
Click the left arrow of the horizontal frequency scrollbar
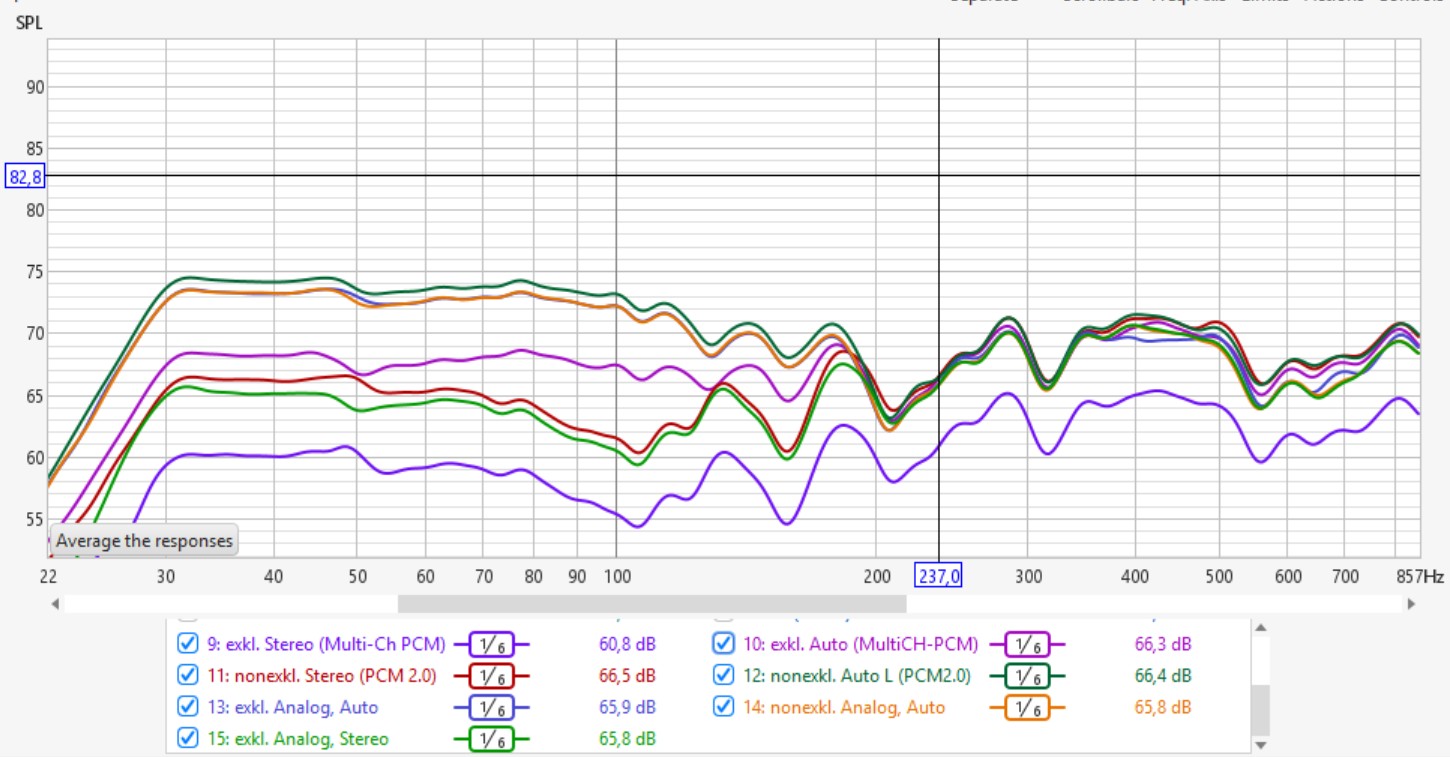click(56, 604)
